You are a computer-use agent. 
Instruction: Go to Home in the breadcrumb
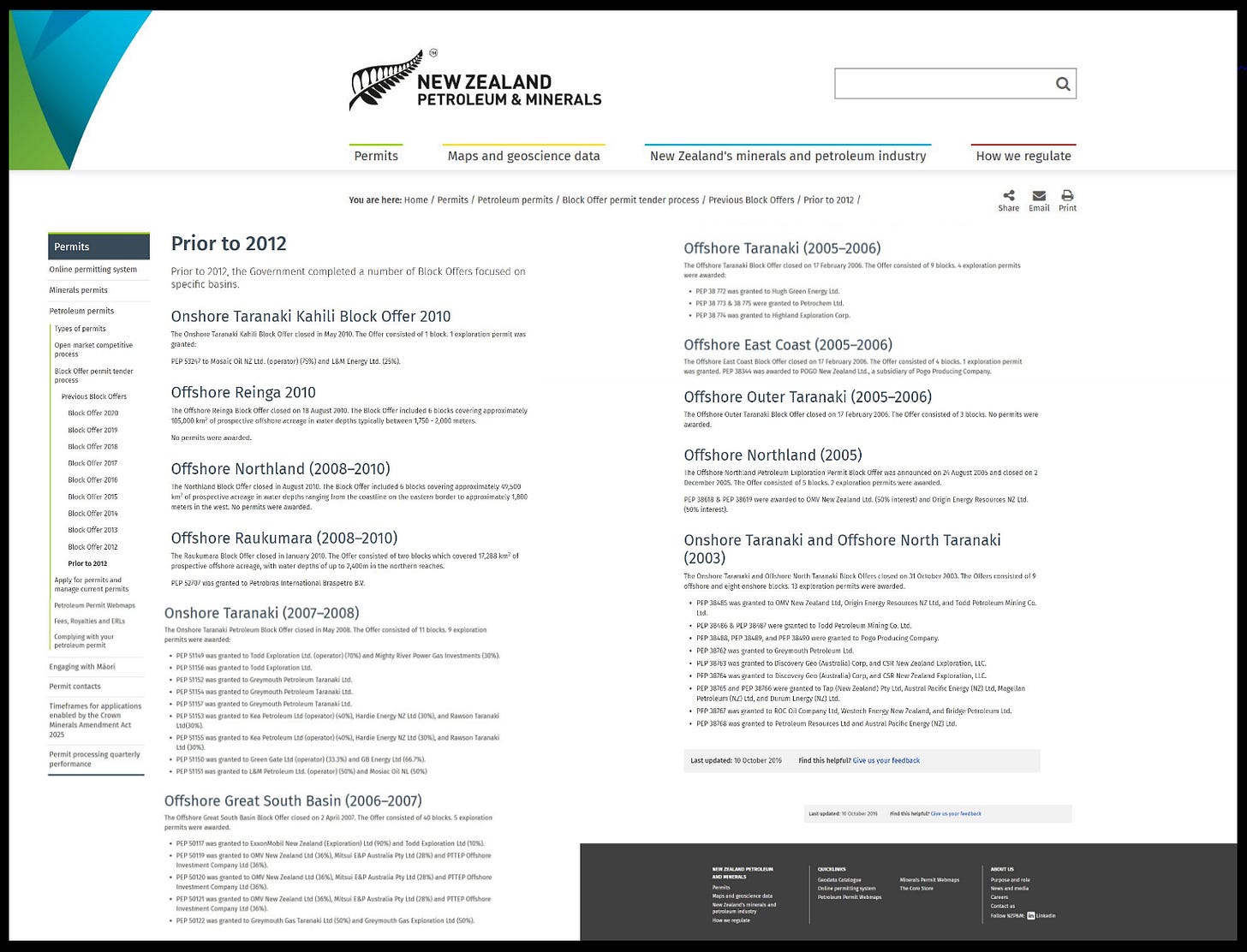[x=416, y=199]
